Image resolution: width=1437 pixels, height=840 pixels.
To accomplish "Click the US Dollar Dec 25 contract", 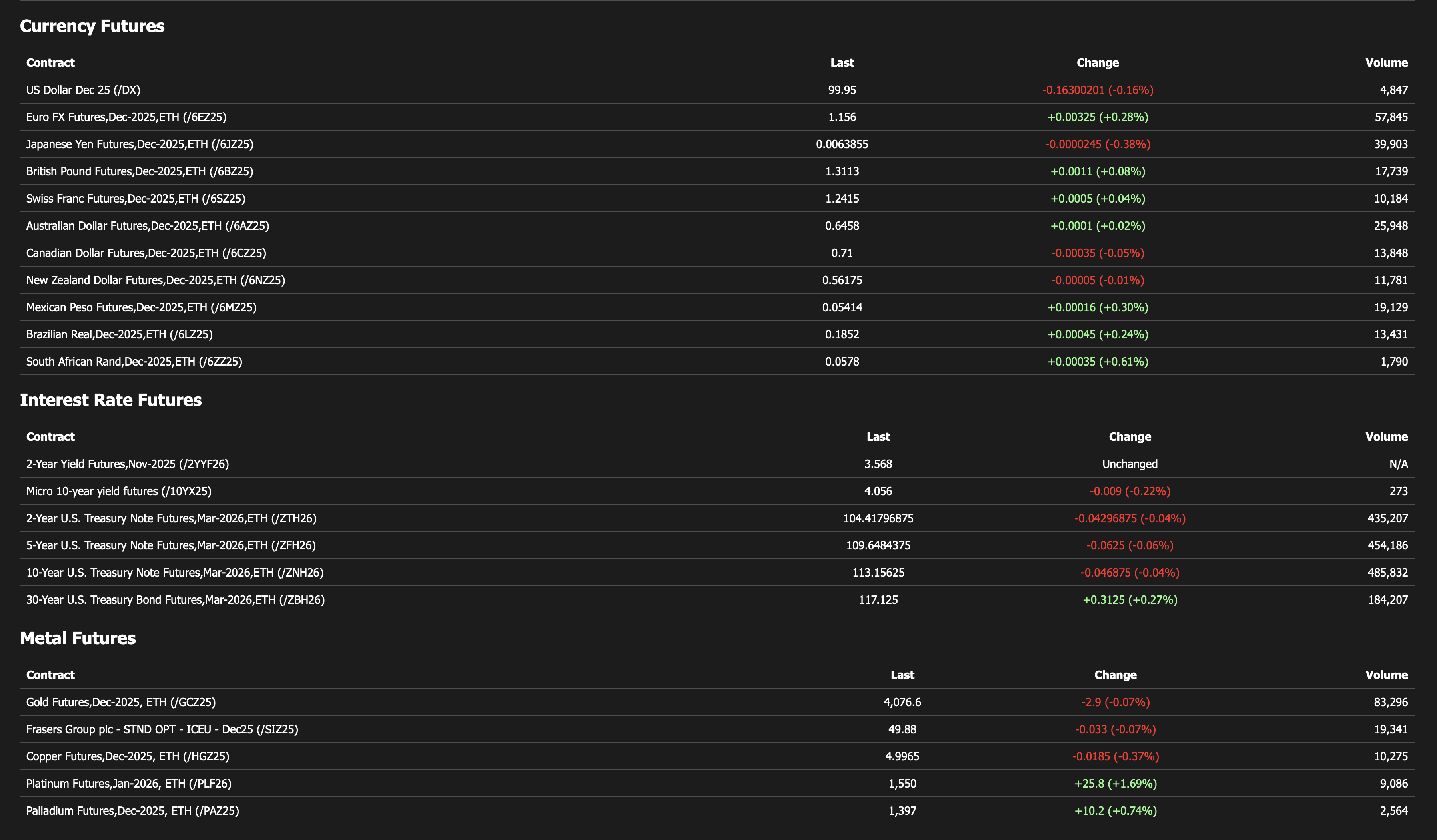I will click(x=83, y=90).
